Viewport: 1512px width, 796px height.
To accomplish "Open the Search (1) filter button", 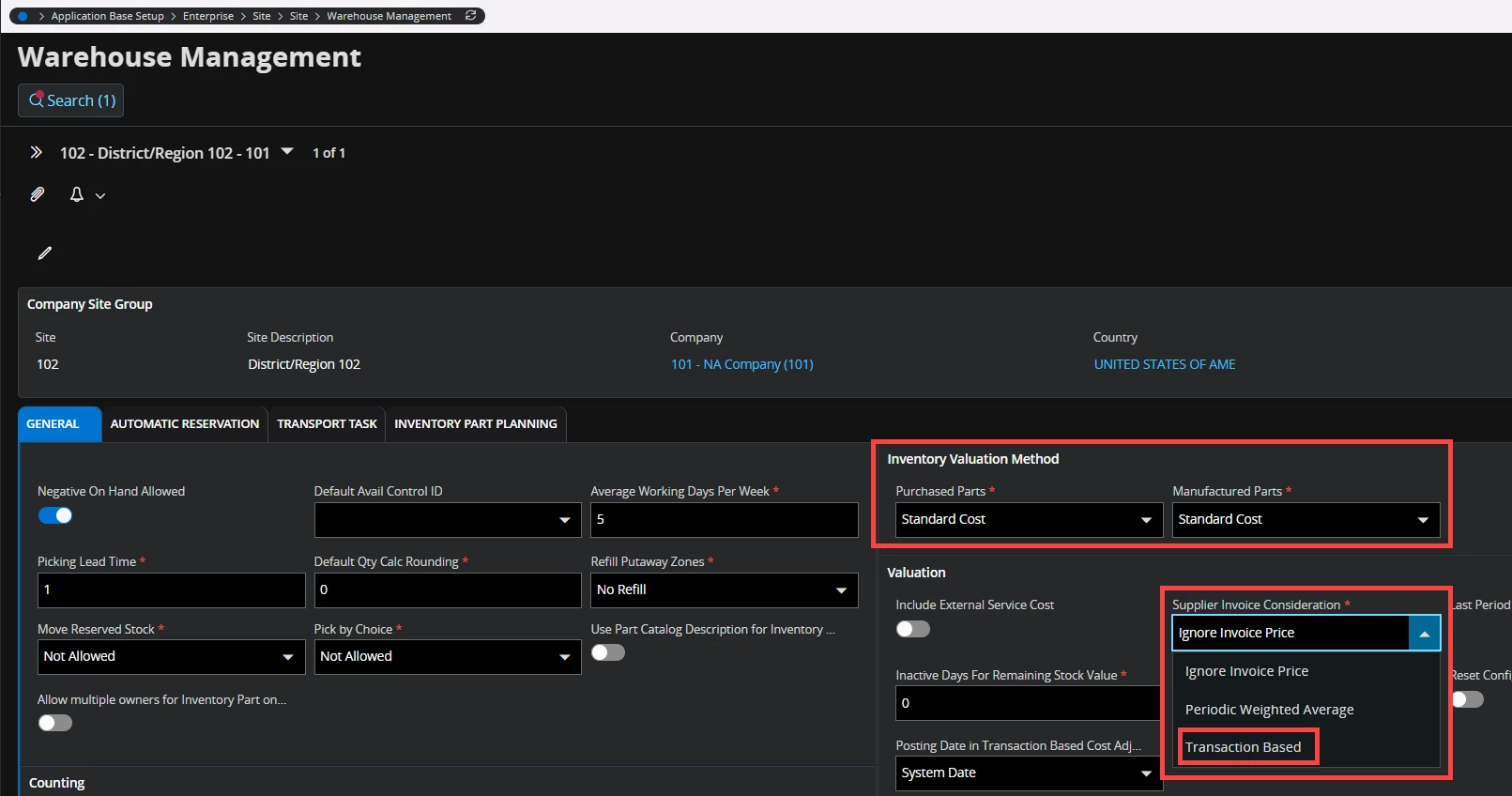I will click(71, 100).
